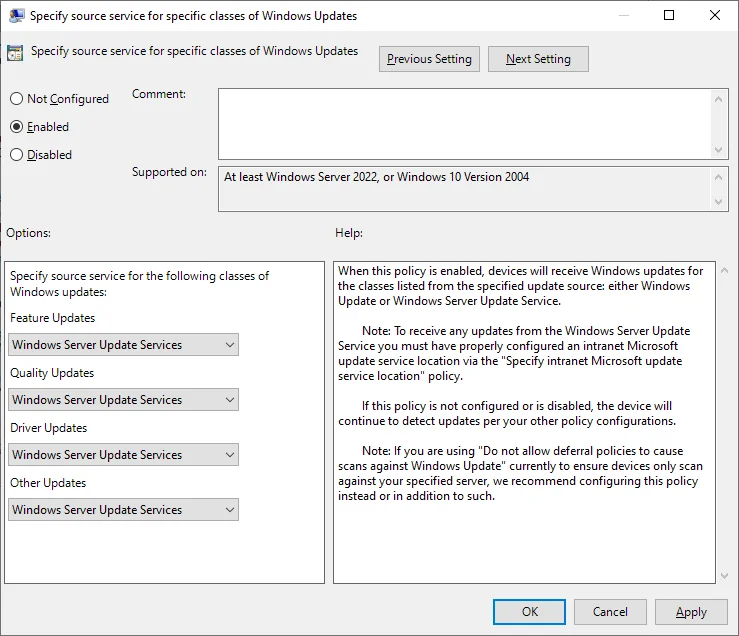Click the Driver Updates label
The height and width of the screenshot is (636, 739).
pos(49,428)
